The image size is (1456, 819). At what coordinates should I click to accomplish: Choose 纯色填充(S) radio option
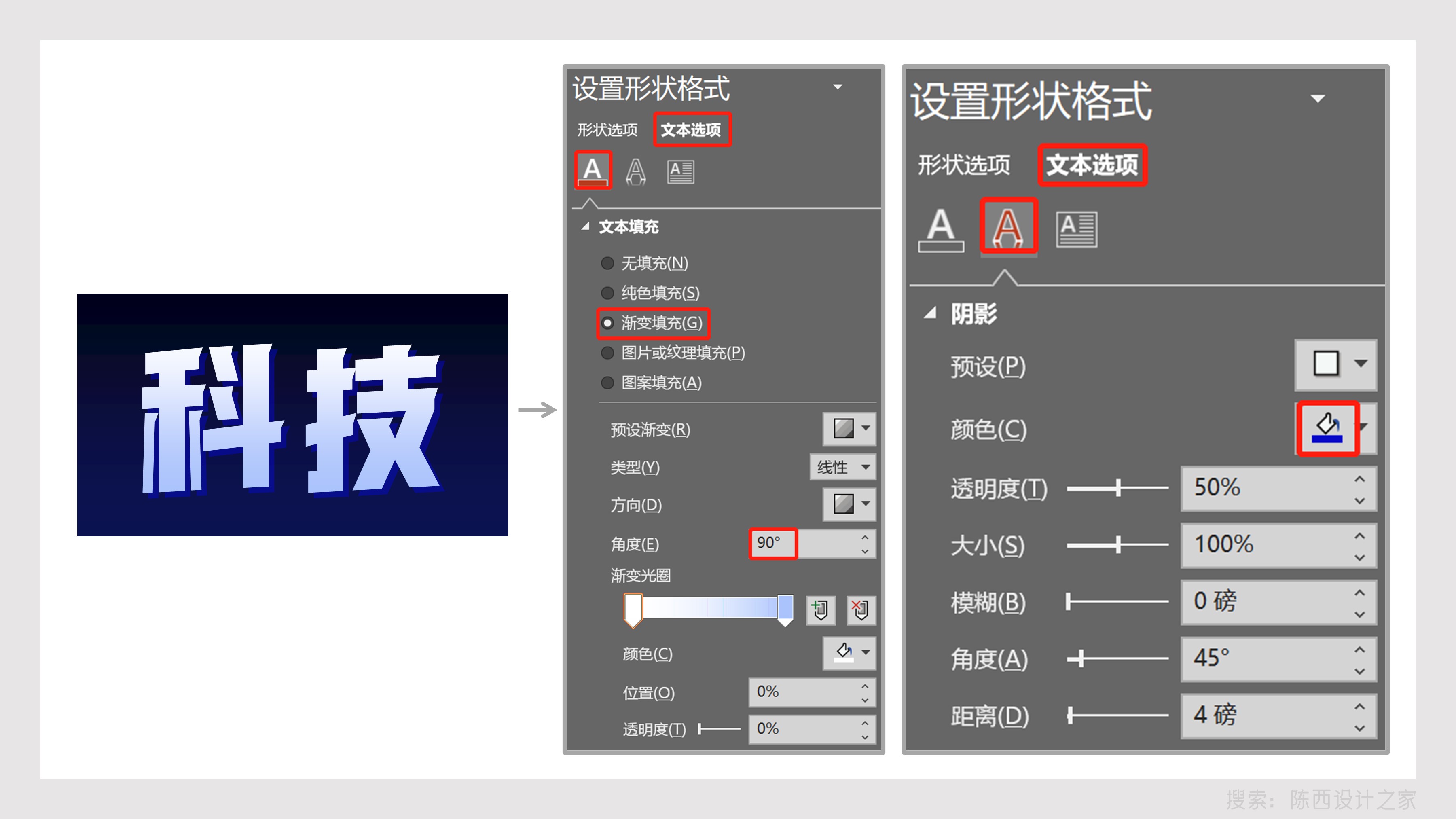pyautogui.click(x=607, y=293)
